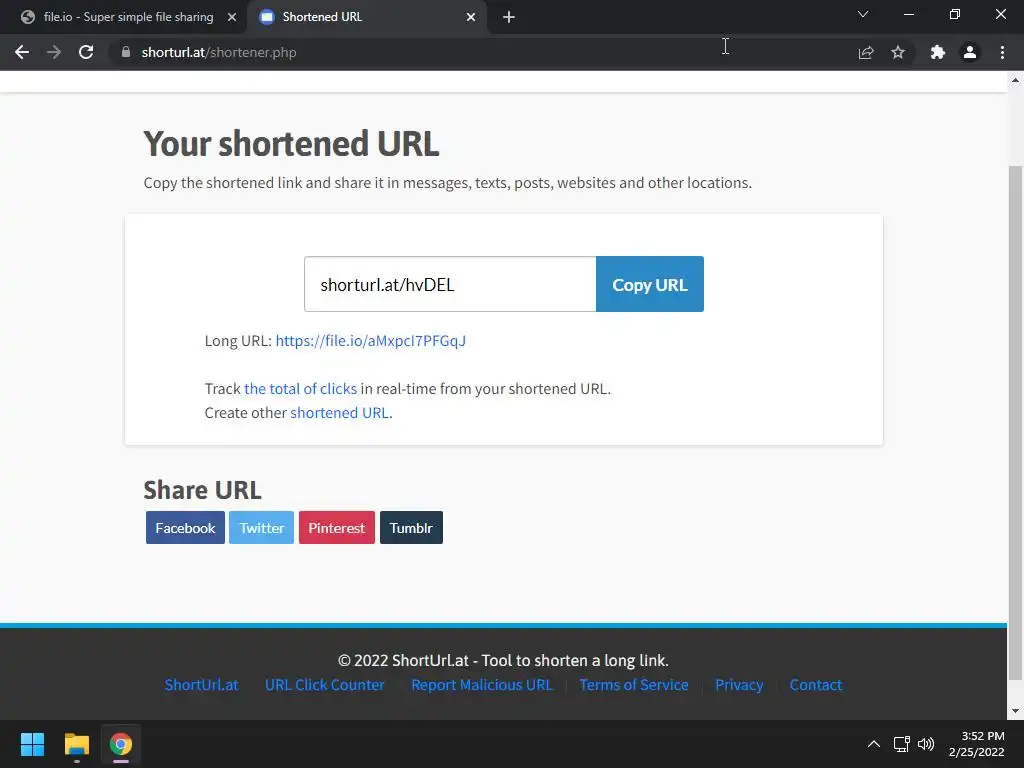The width and height of the screenshot is (1024, 768).
Task: Follow the shortened URL link
Action: pyautogui.click(x=340, y=413)
